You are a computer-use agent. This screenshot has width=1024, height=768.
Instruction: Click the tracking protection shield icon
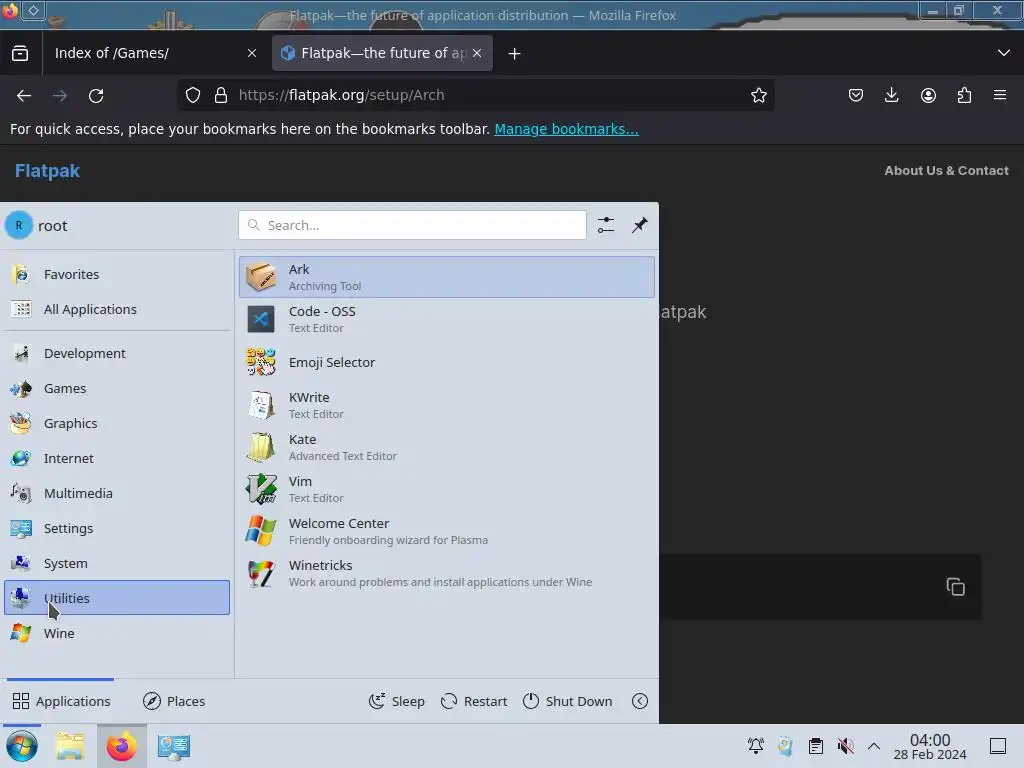click(x=193, y=95)
